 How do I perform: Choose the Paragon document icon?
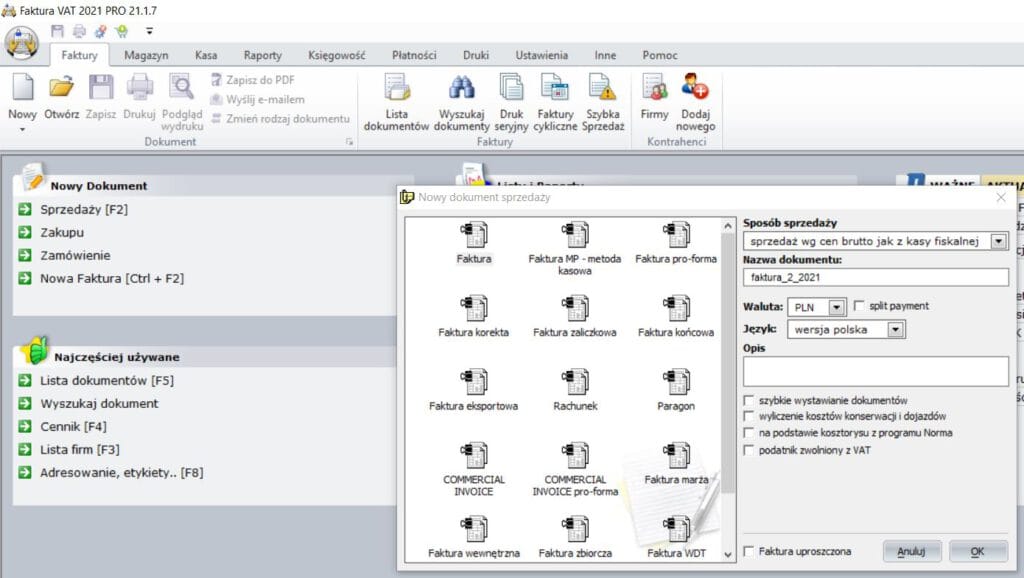(x=676, y=390)
